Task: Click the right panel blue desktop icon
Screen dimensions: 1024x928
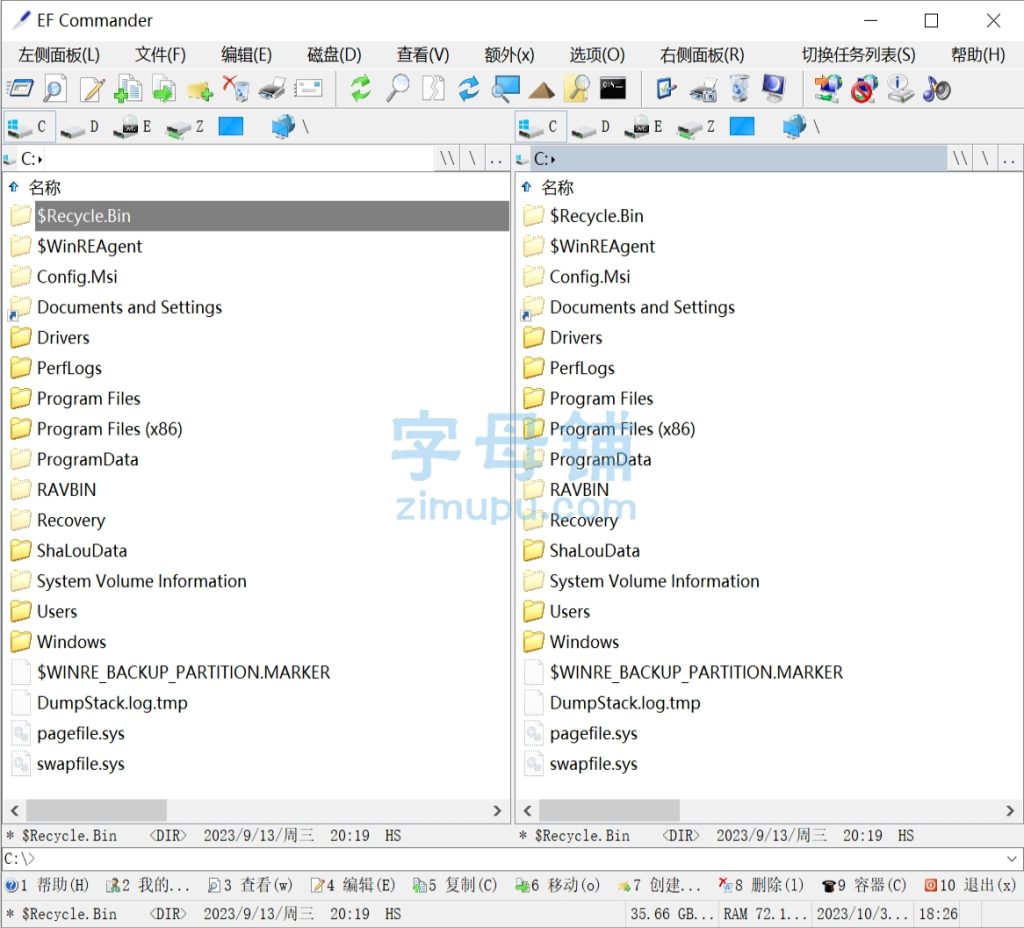Action: point(742,127)
